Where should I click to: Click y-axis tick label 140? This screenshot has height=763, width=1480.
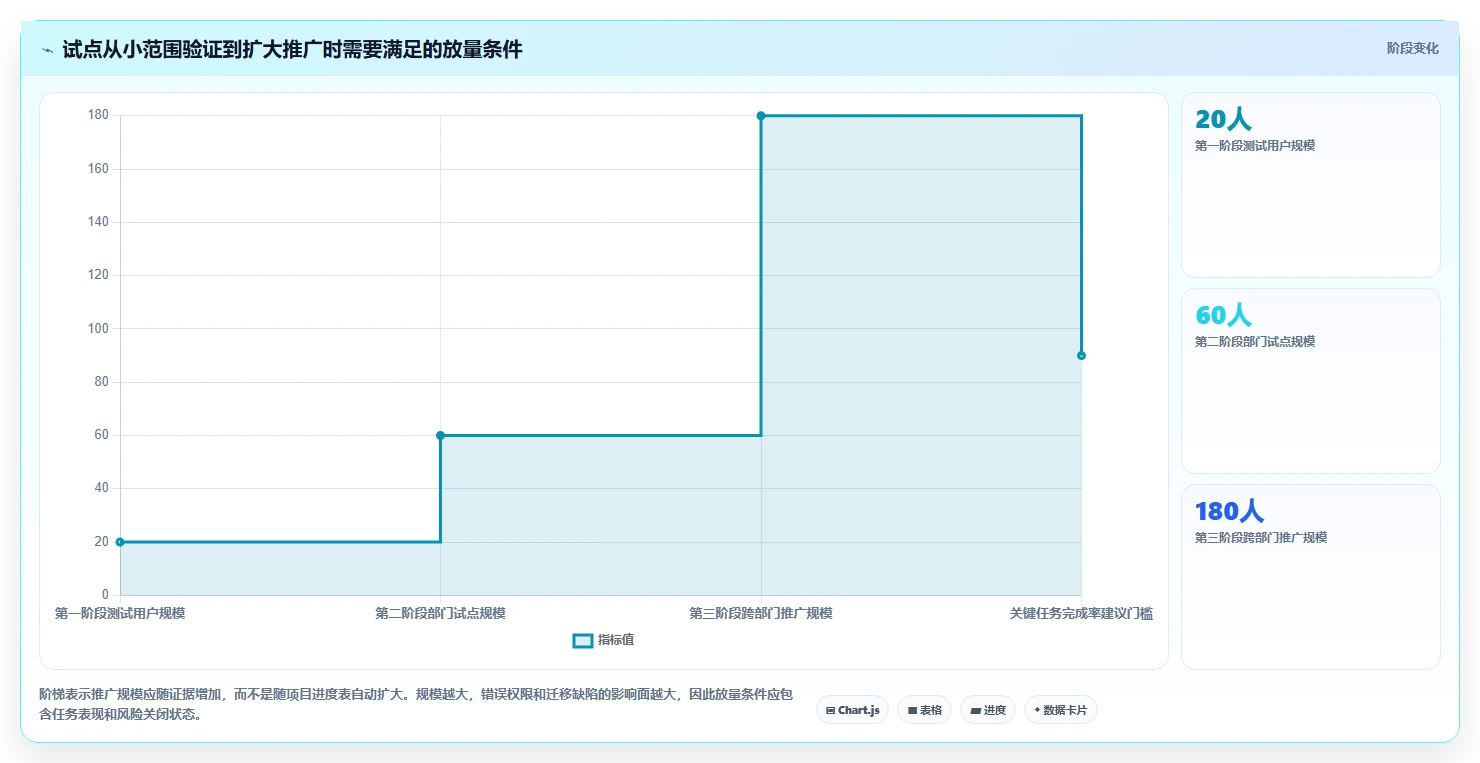98,222
